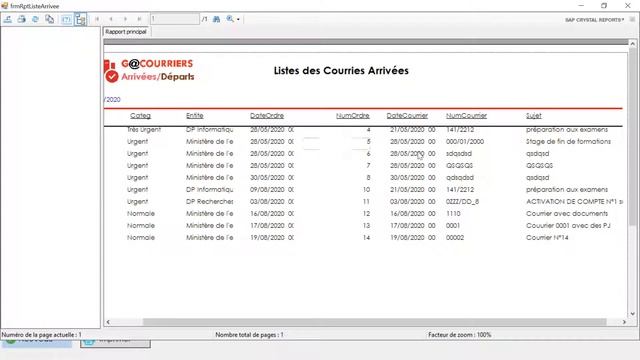
Task: Minimize the frmRptListeArrivee window
Action: coord(581,6)
